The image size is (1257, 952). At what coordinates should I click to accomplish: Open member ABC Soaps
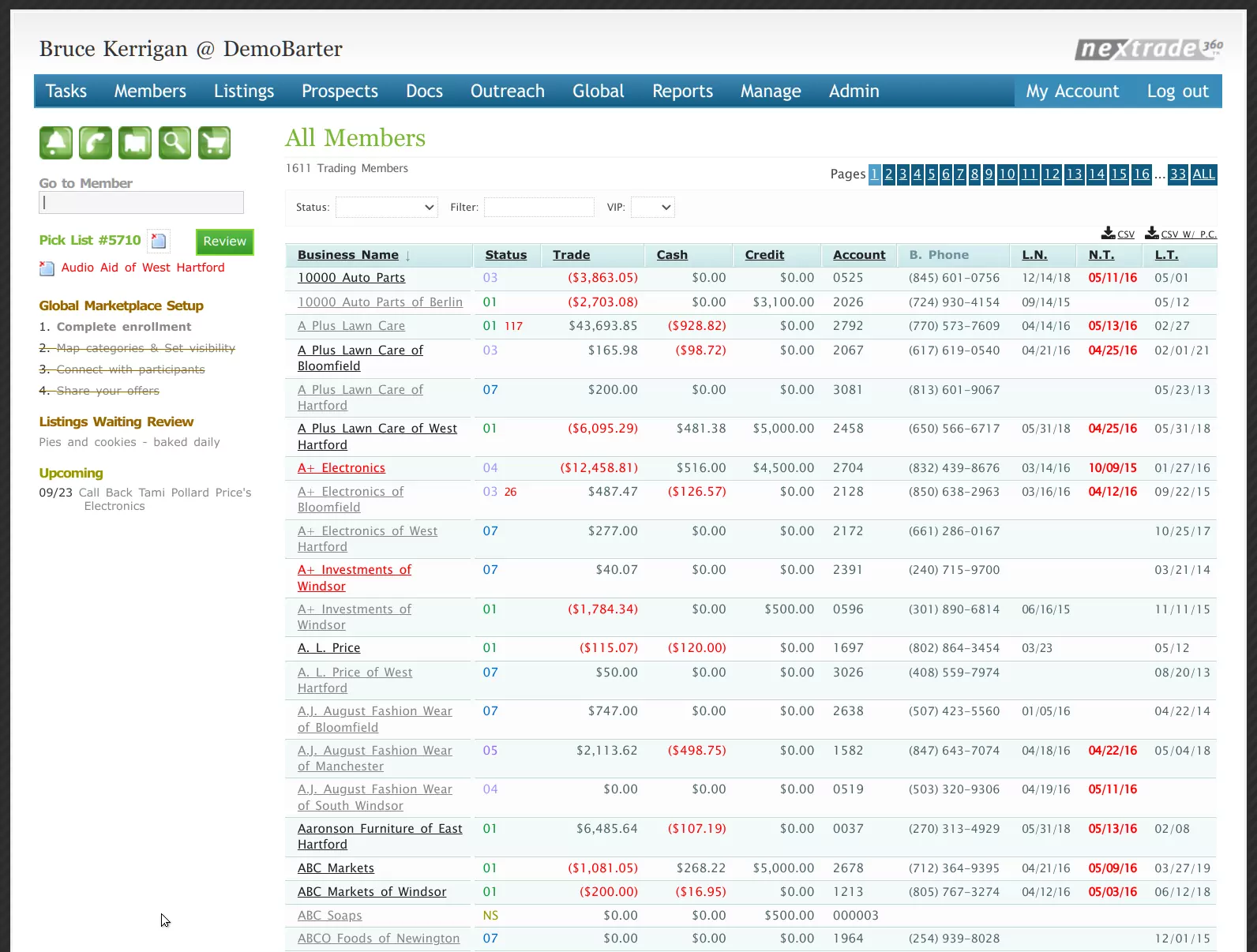click(330, 916)
